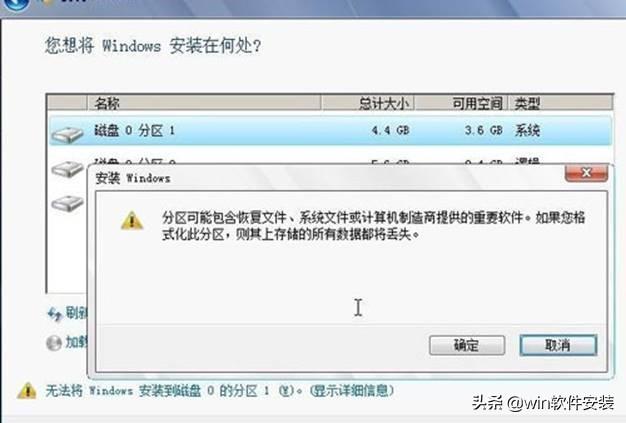The image size is (626, 423).
Task: Click the 加载 driver disc icon
Action: tap(54, 343)
